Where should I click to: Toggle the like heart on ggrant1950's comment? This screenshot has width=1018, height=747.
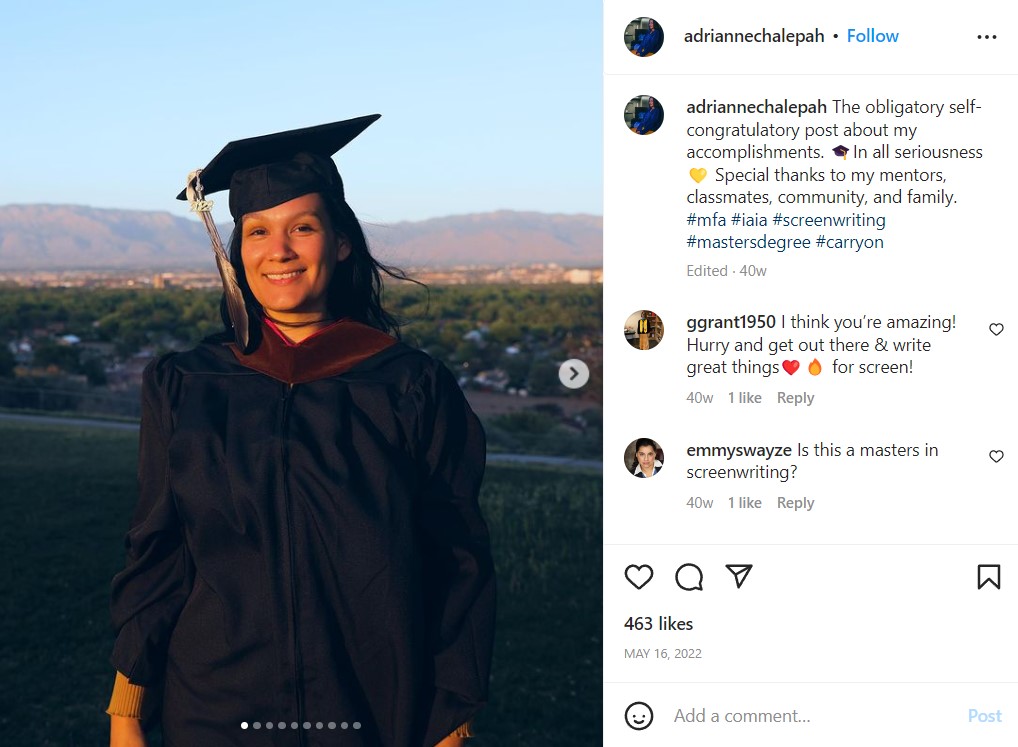click(x=996, y=329)
